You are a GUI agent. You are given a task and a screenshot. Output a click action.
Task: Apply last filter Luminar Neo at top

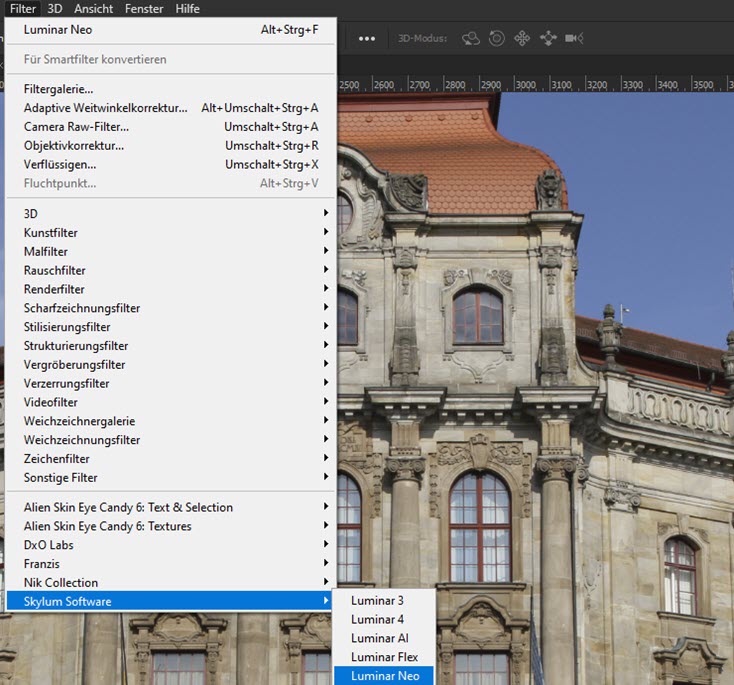point(171,29)
